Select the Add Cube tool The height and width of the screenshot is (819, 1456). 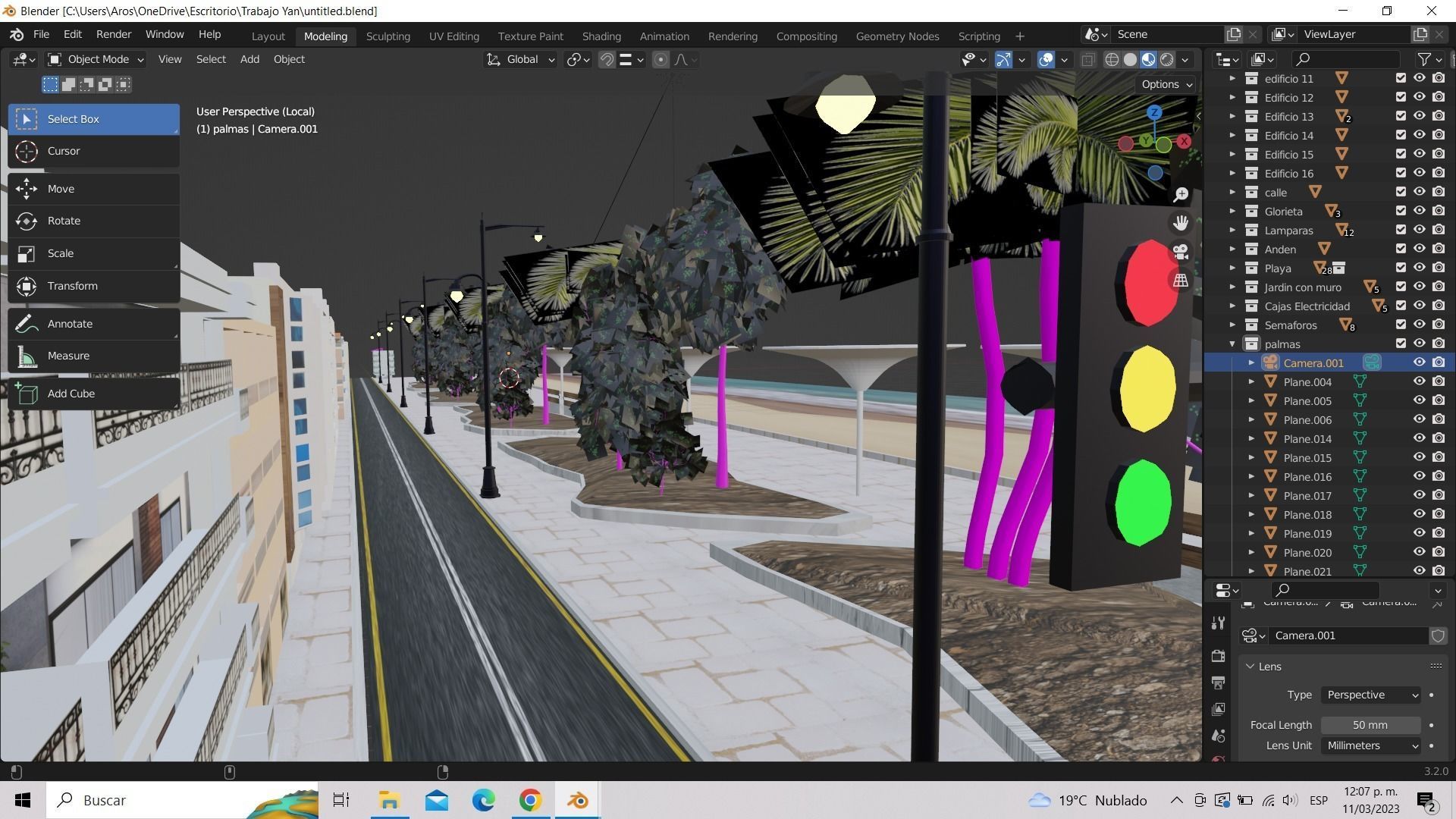click(x=93, y=394)
